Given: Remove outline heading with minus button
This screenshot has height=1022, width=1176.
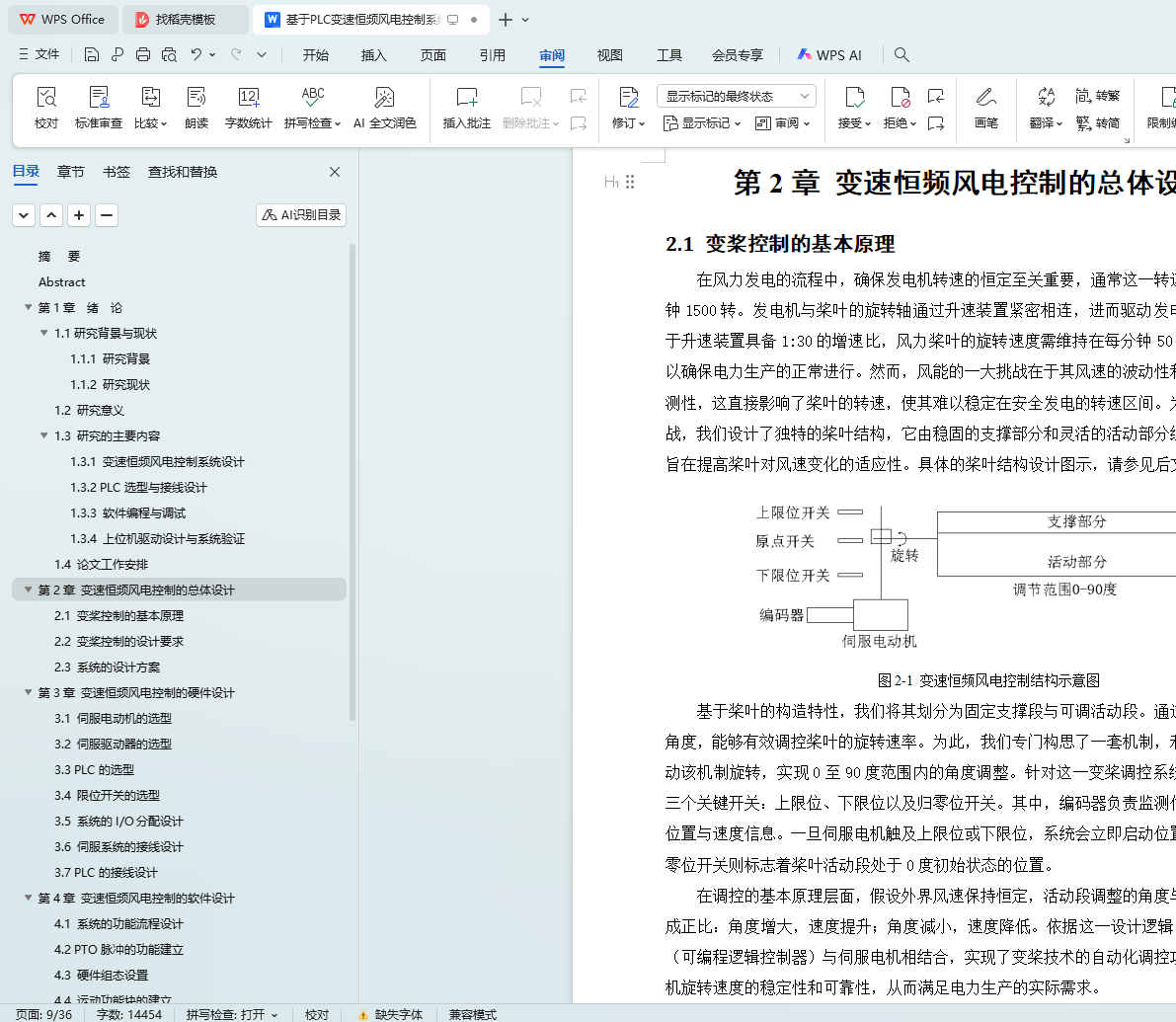Looking at the screenshot, I should [107, 215].
